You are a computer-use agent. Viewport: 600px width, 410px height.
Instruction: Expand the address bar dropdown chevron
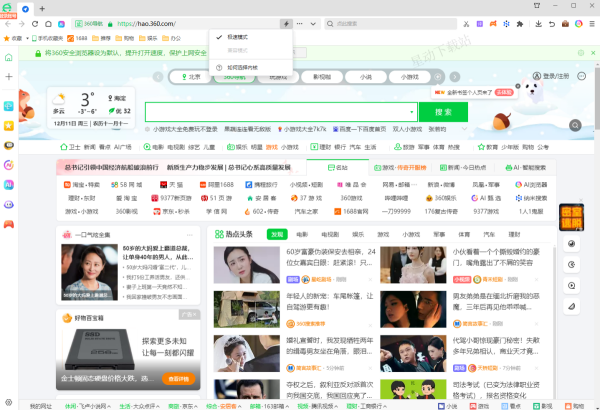coord(313,24)
